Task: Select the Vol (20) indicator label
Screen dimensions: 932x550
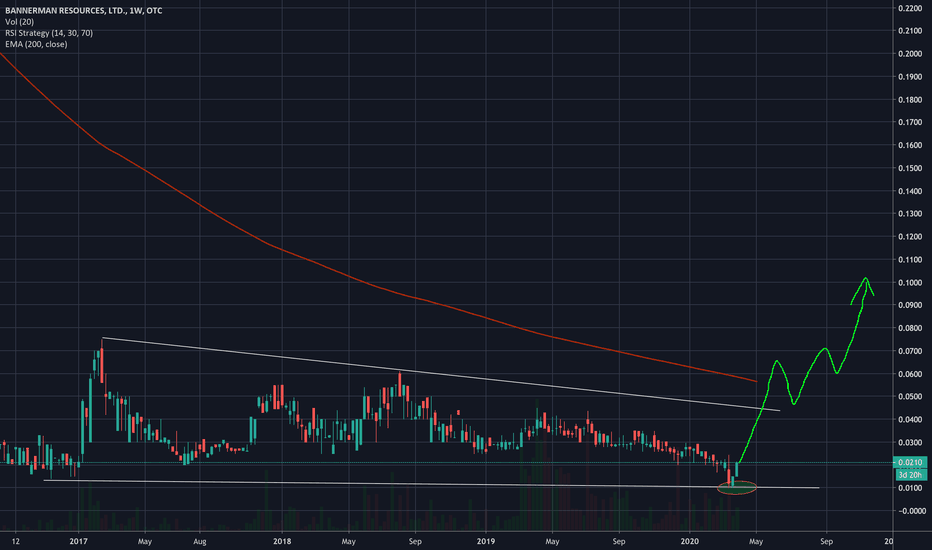Action: 20,22
